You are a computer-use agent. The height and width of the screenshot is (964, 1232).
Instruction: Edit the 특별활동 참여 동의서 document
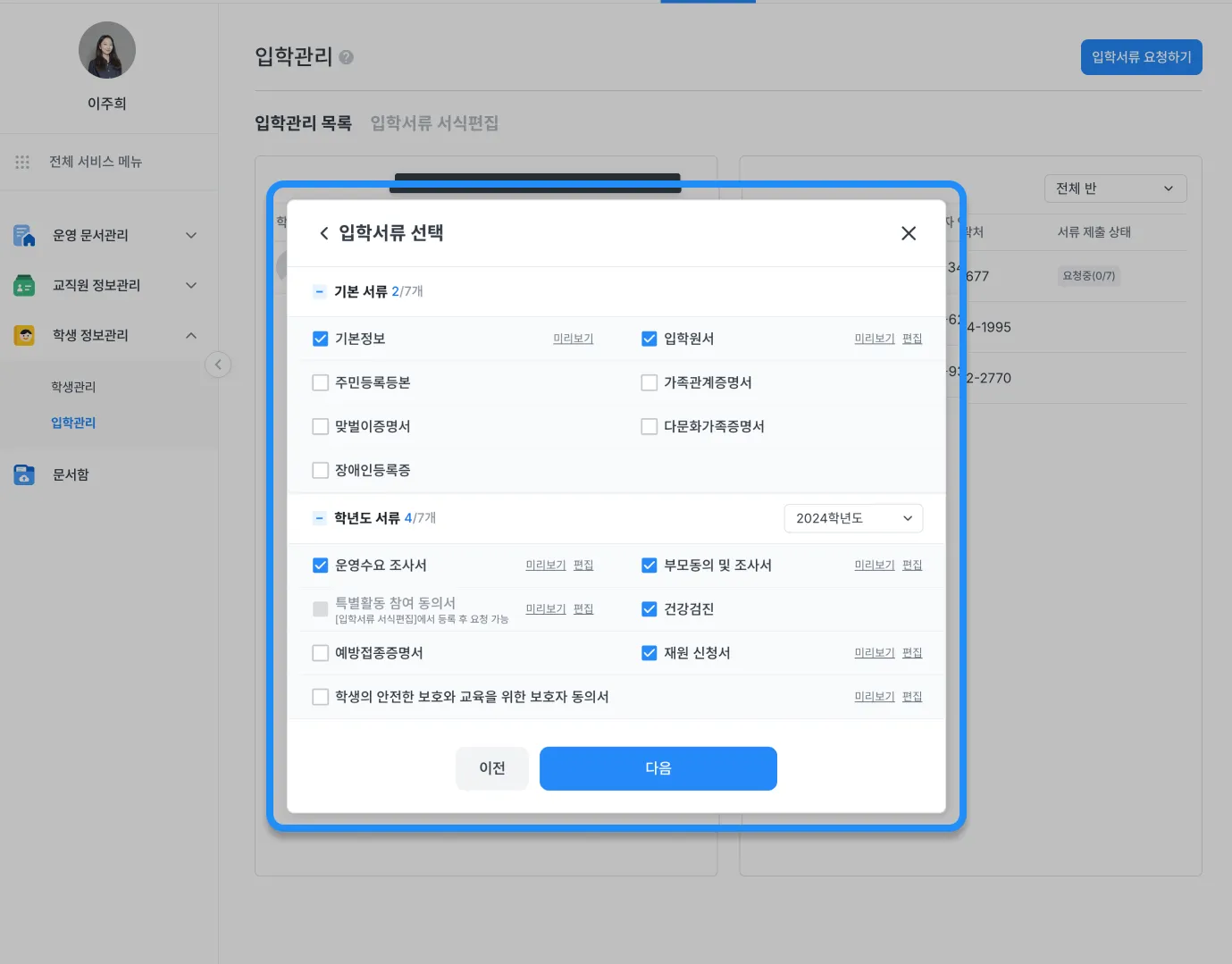point(583,609)
